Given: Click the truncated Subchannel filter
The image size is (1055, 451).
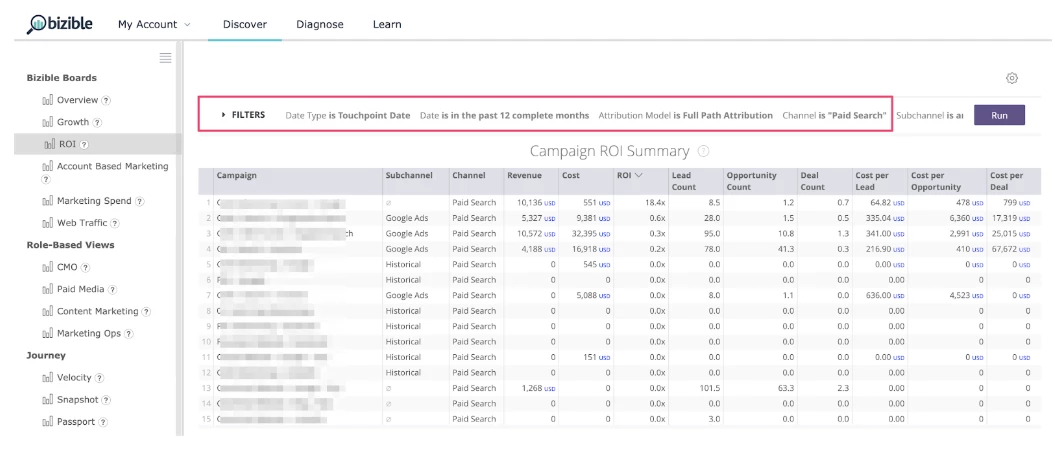Looking at the screenshot, I should pyautogui.click(x=930, y=115).
